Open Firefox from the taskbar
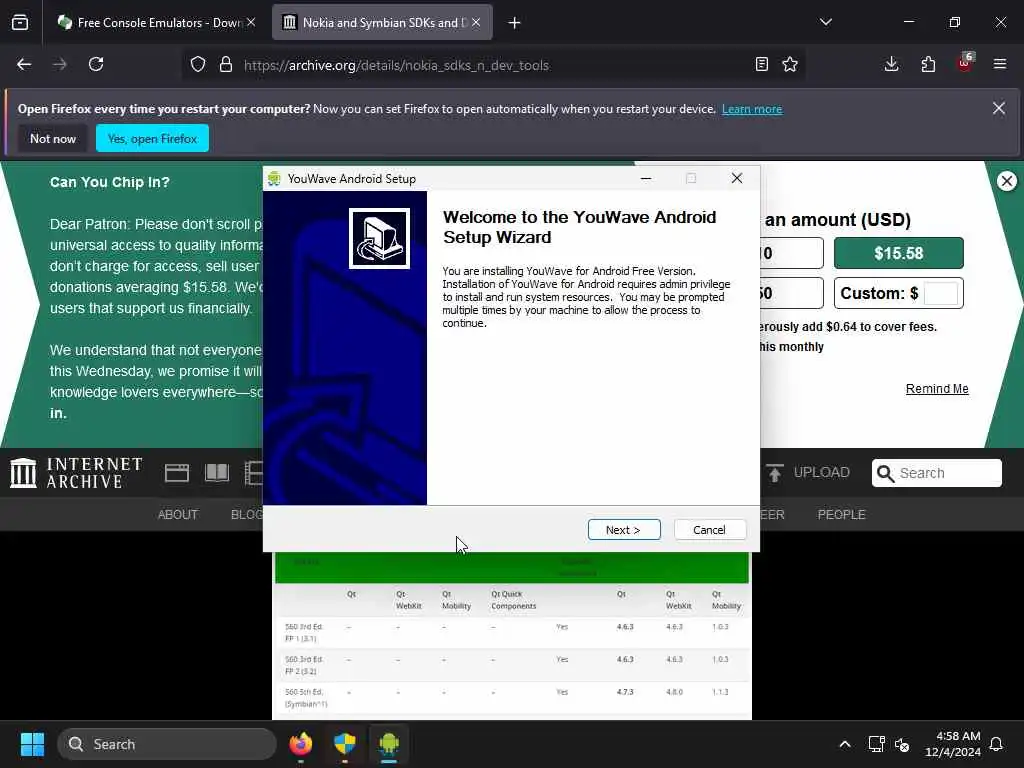Screen dimensions: 1024x768 301,744
